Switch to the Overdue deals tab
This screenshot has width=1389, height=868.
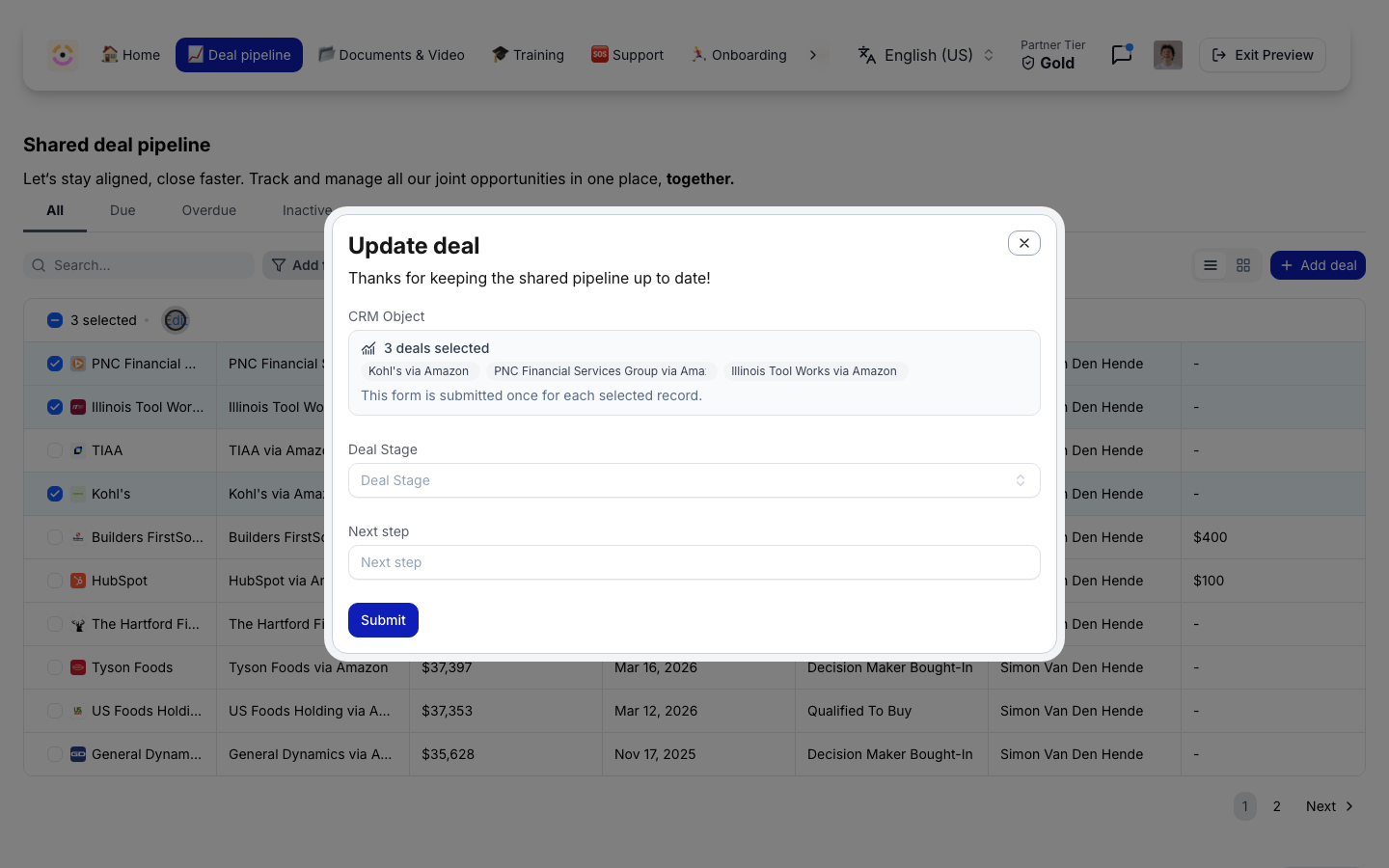click(209, 210)
